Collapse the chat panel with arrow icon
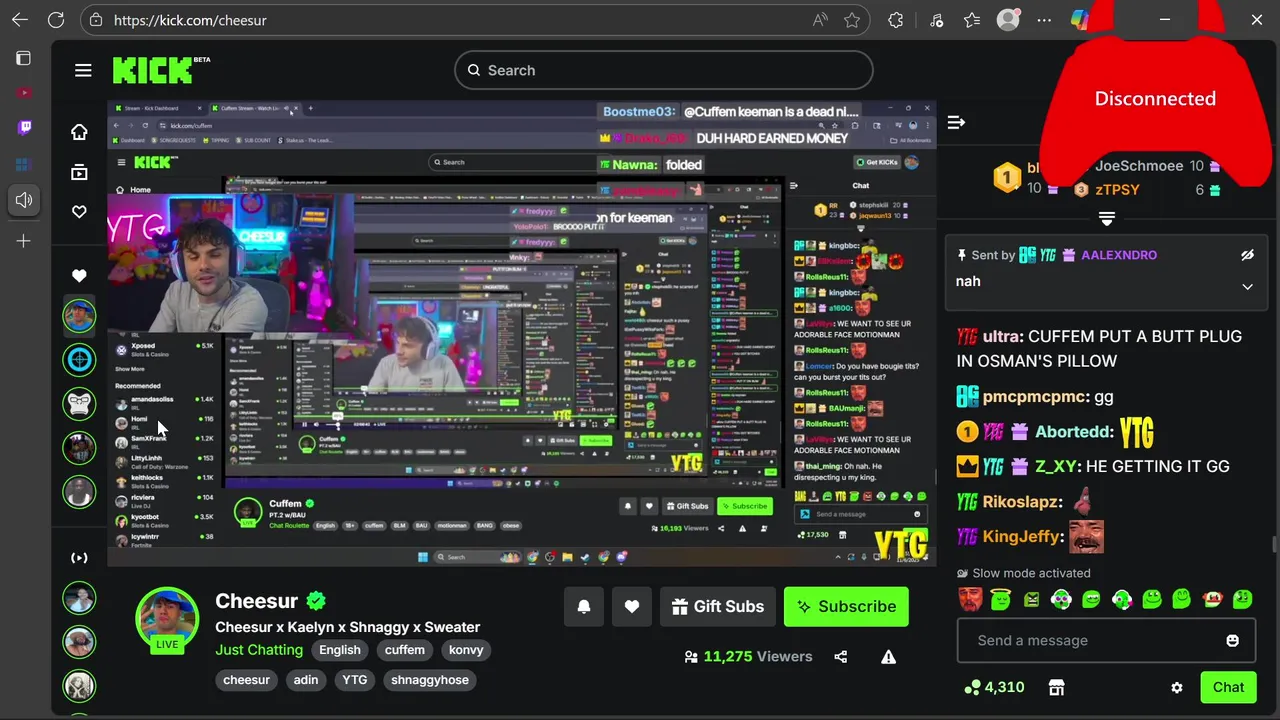The height and width of the screenshot is (720, 1280). click(x=956, y=122)
